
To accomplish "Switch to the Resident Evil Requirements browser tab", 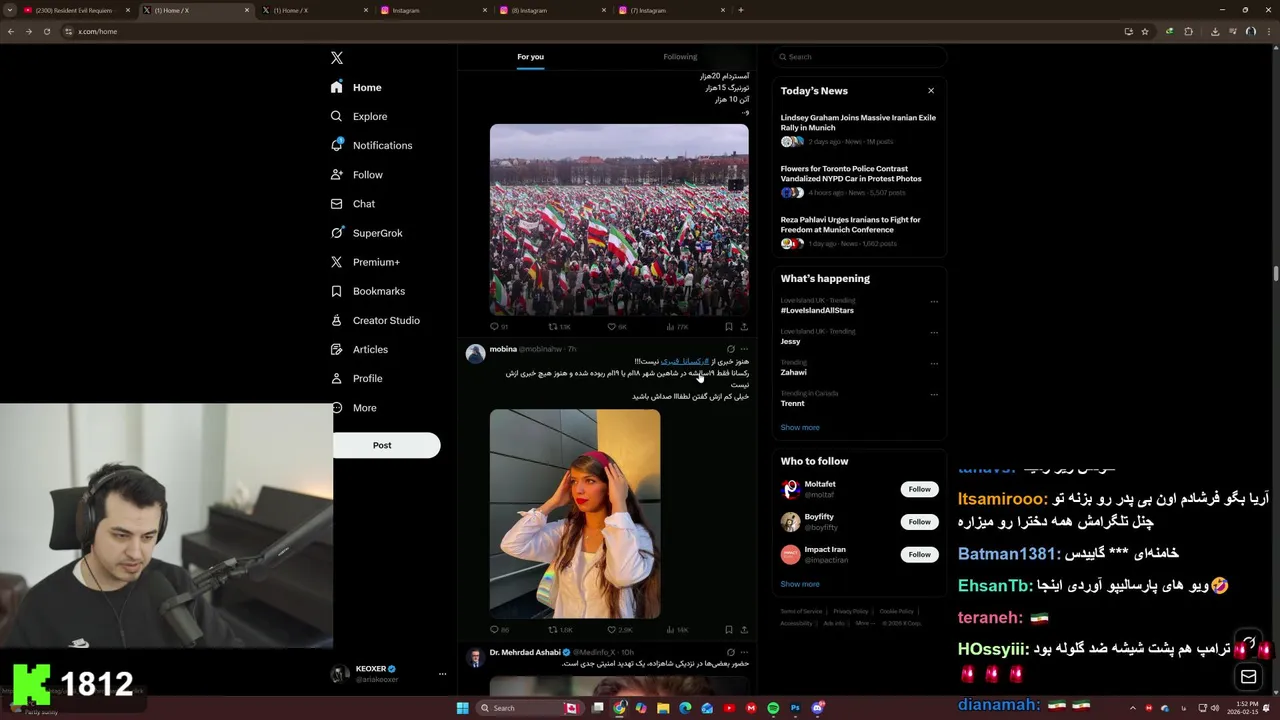I will pos(75,10).
